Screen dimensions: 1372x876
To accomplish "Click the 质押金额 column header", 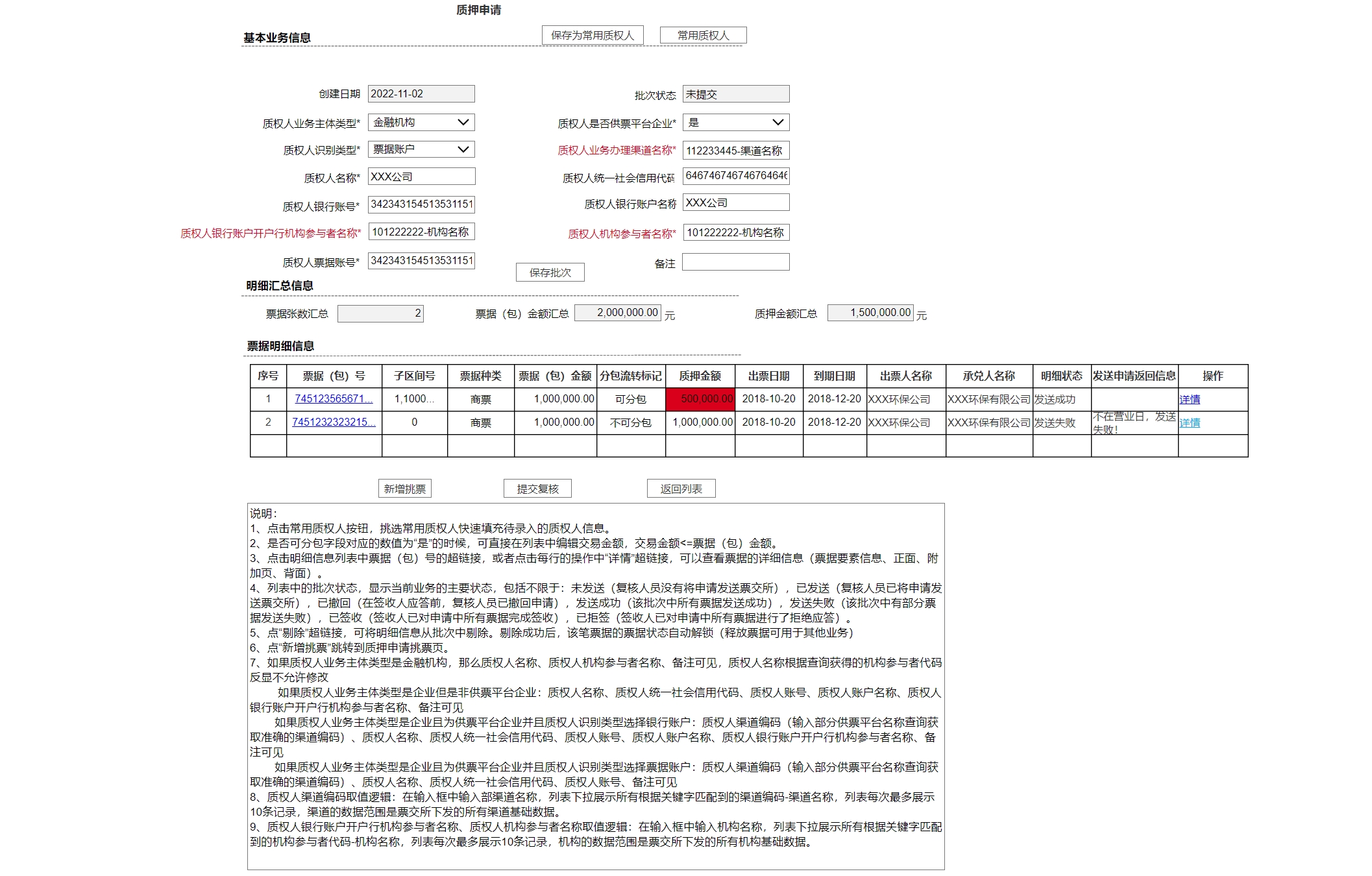I will (x=700, y=376).
